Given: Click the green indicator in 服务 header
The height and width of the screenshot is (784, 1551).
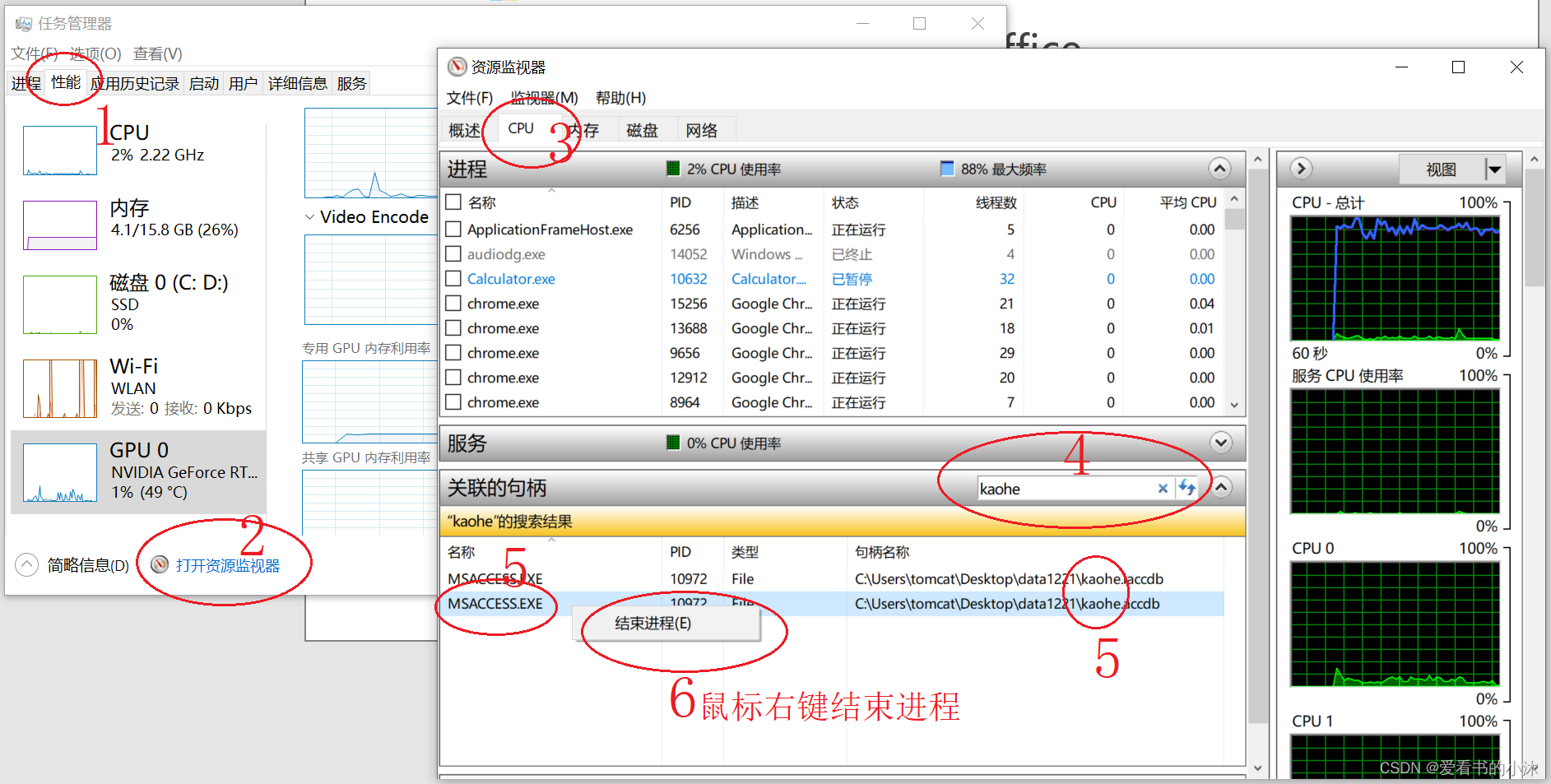Looking at the screenshot, I should (673, 443).
